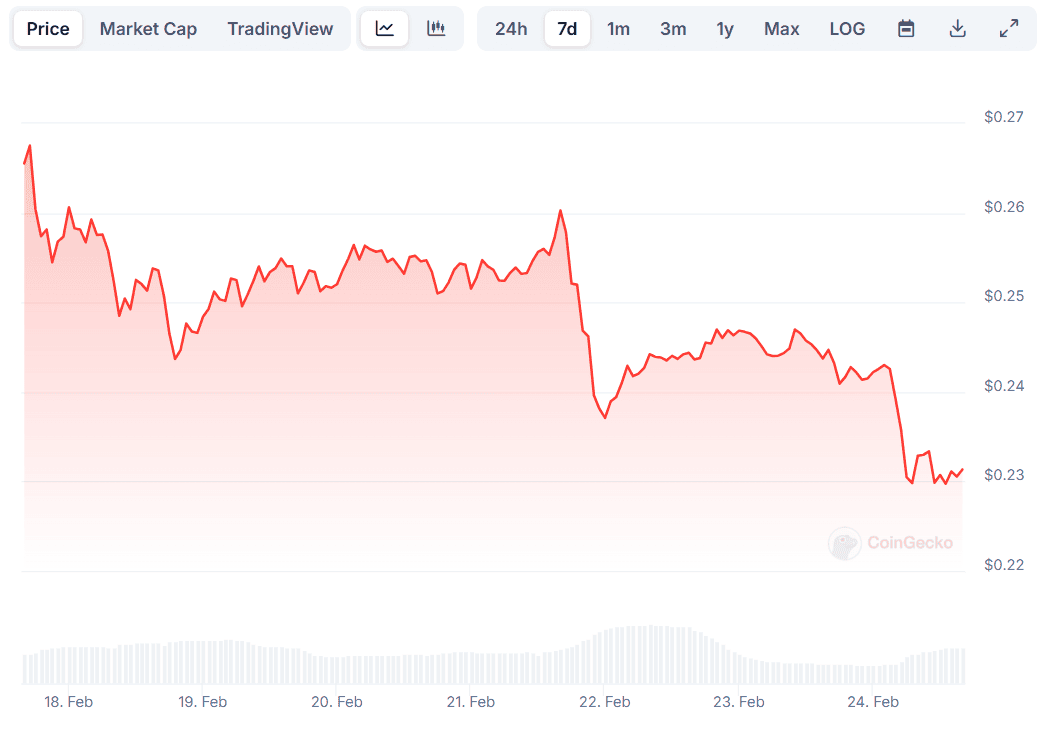Choose the 1m time range
The image size is (1044, 731).
(x=619, y=29)
